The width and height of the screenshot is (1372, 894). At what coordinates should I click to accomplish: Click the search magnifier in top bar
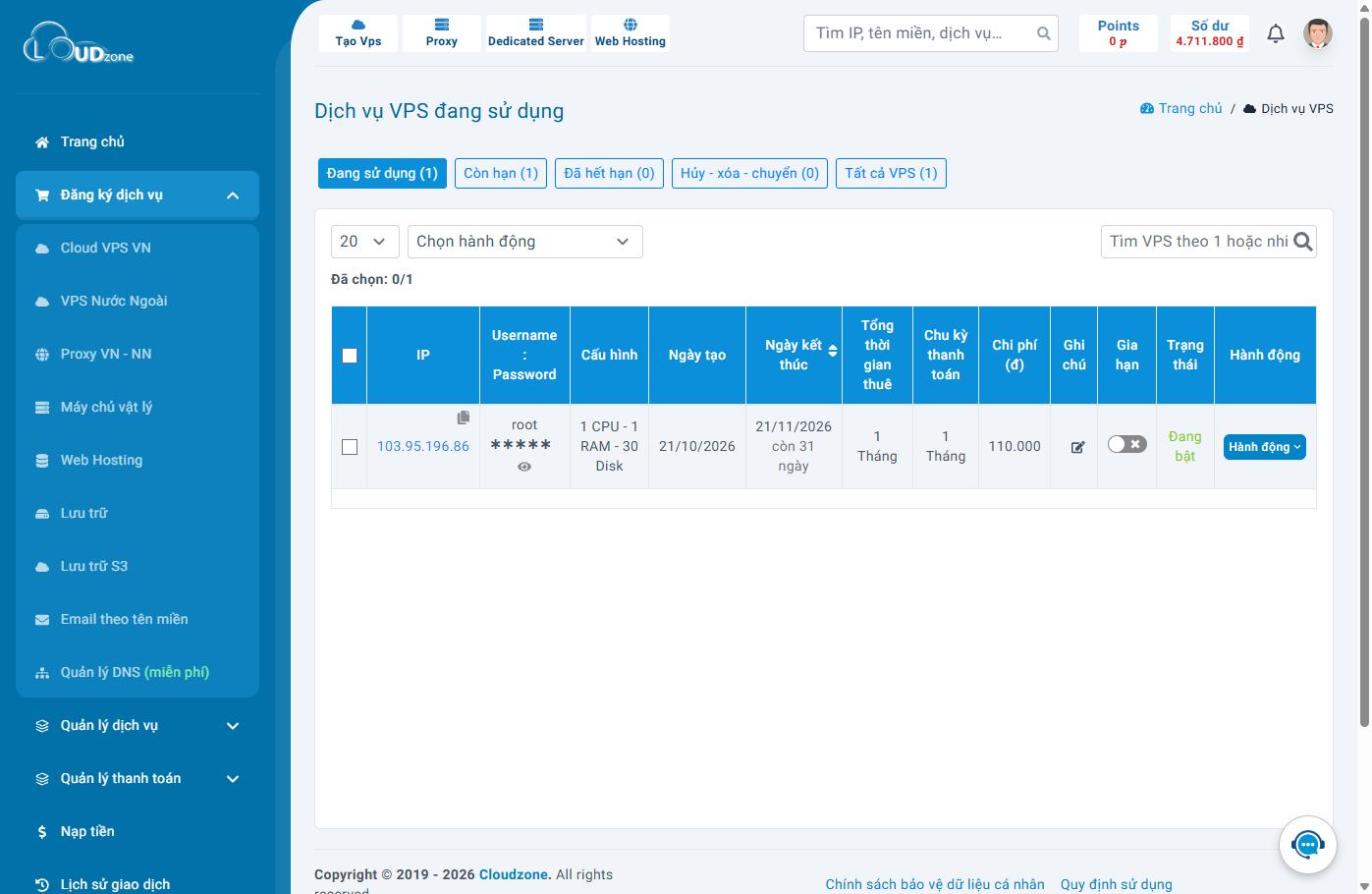point(1043,34)
